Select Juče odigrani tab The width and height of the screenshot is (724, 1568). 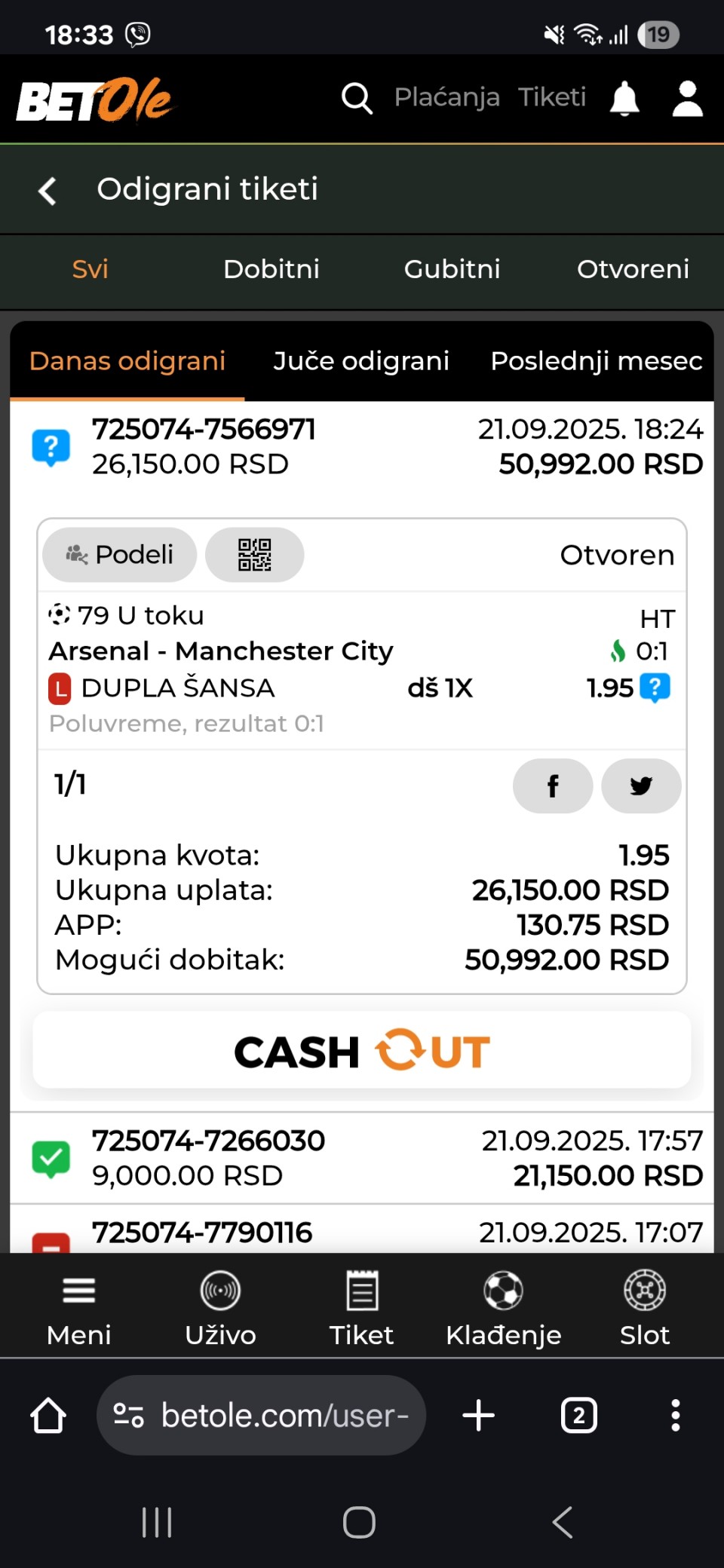point(360,361)
